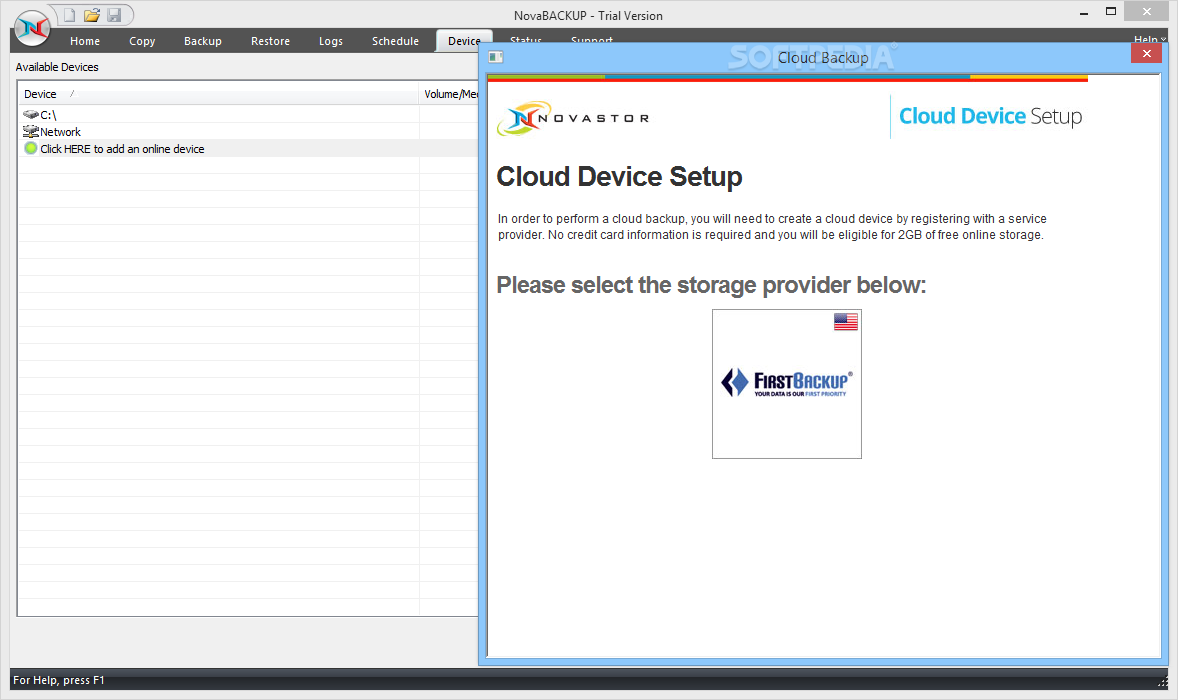Click the Cloud Backup dialog system menu icon

pos(496,57)
